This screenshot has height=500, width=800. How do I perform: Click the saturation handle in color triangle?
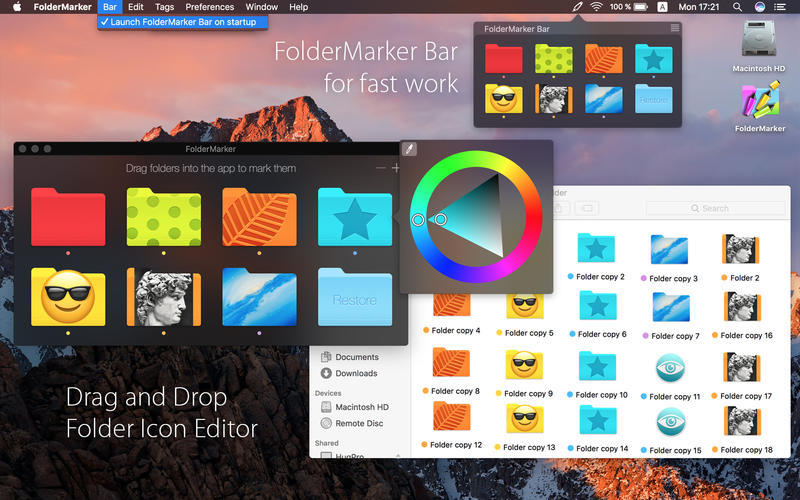click(441, 219)
